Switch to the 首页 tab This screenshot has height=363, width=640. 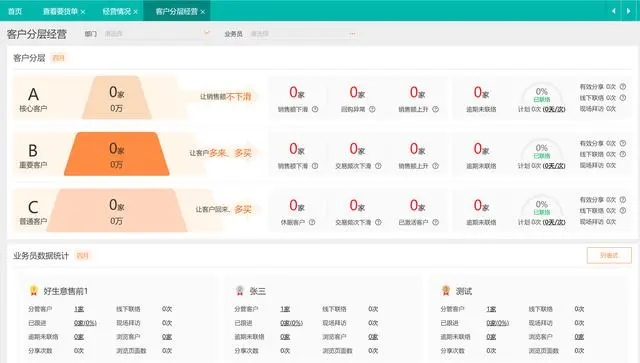[15, 11]
